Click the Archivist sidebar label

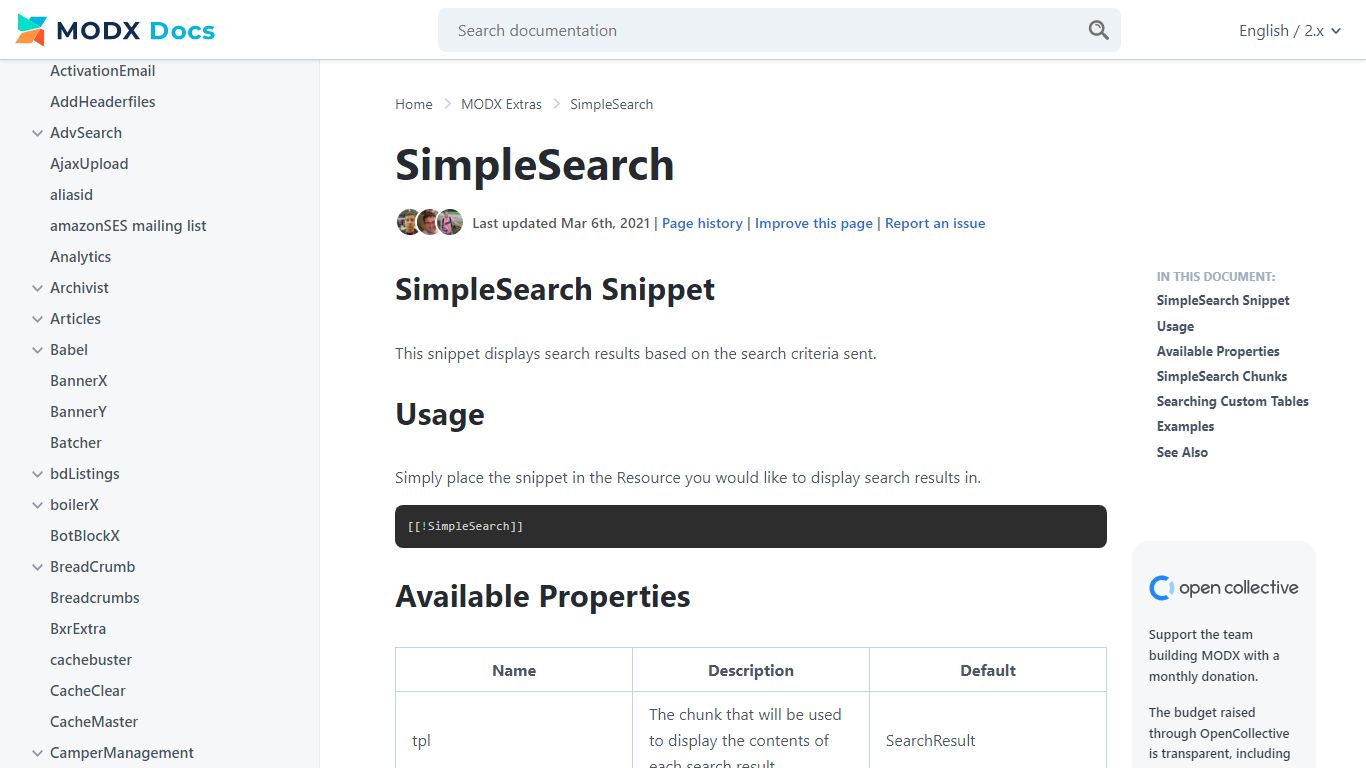pyautogui.click(x=79, y=288)
